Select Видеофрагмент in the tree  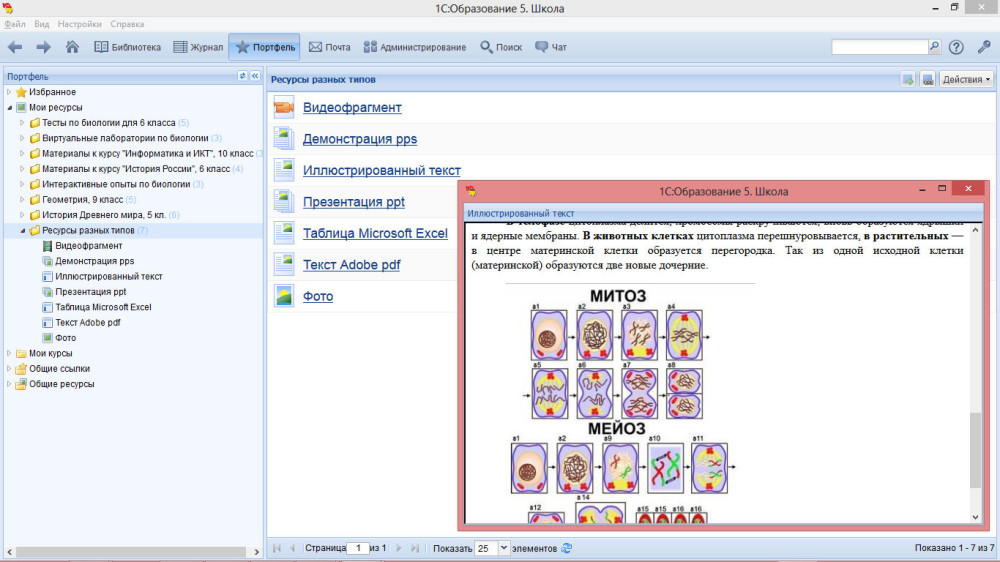[89, 246]
